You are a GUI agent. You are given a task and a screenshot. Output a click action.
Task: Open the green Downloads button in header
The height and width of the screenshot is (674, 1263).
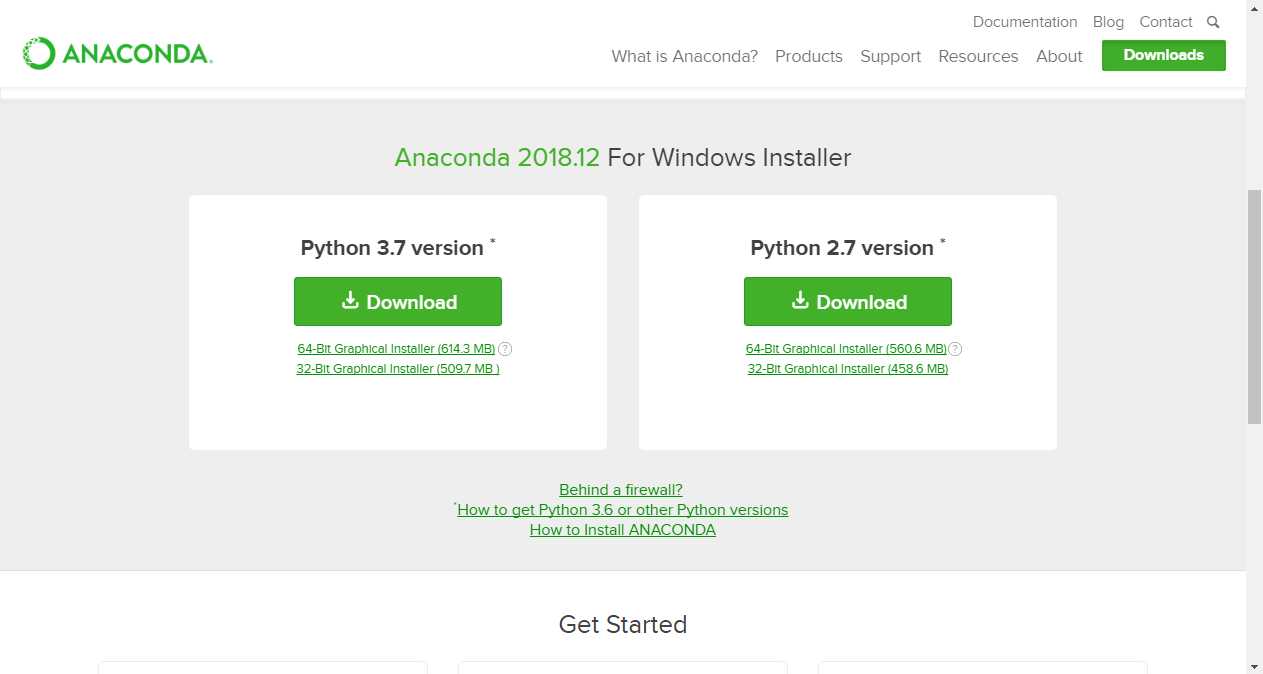[1164, 55]
